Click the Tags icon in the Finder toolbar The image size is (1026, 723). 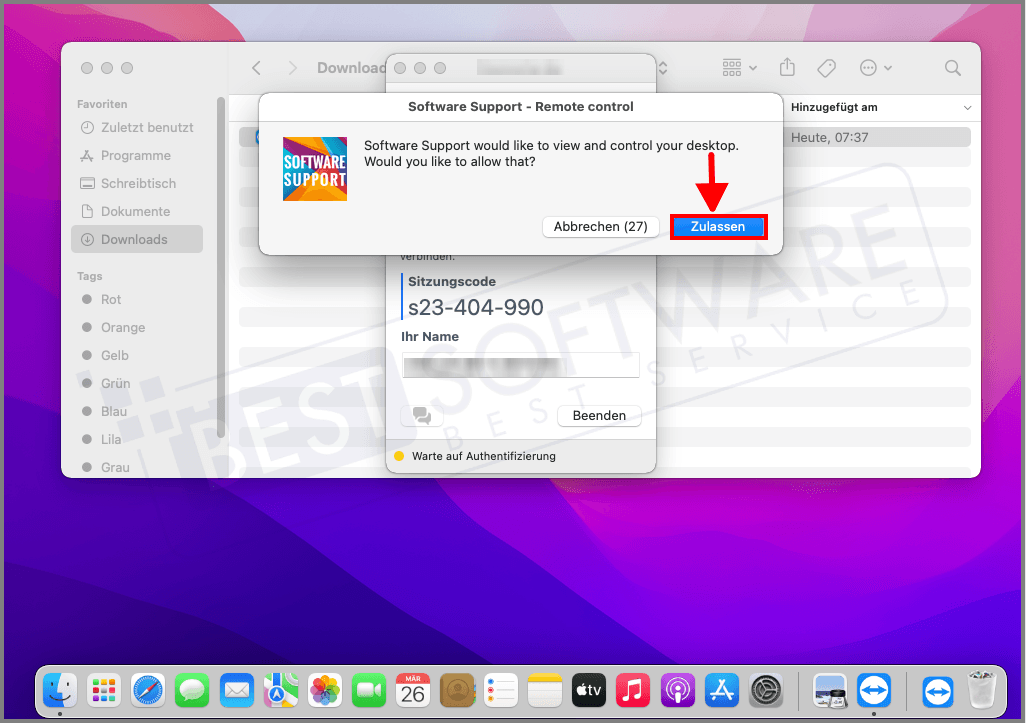coord(826,67)
